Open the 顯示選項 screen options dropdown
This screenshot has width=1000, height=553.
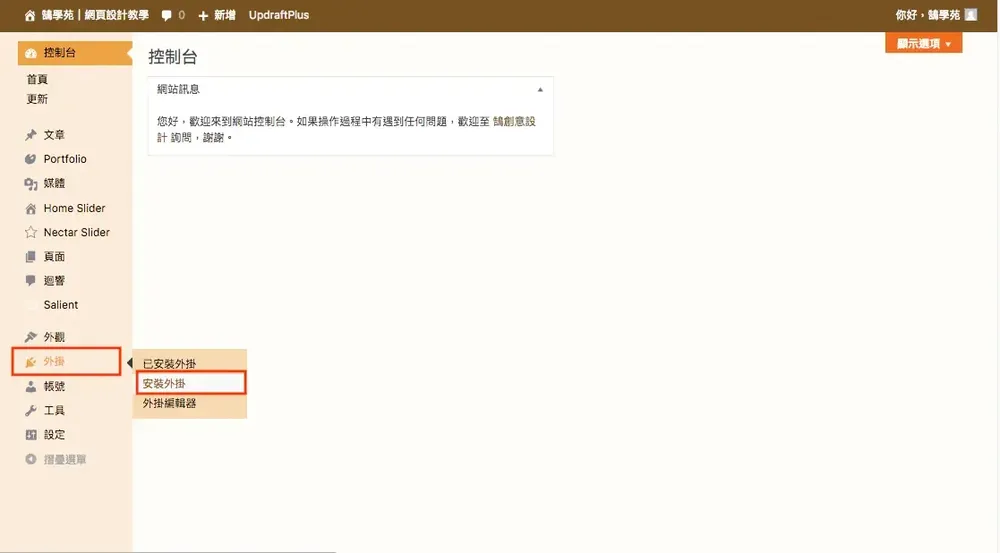coord(923,43)
